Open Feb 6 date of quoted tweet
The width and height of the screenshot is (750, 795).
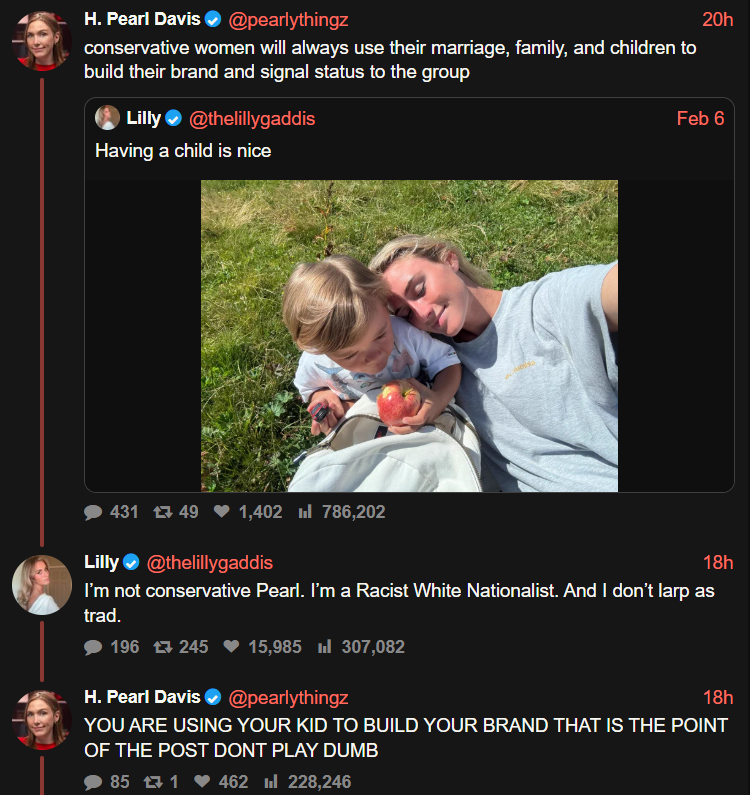pos(699,119)
